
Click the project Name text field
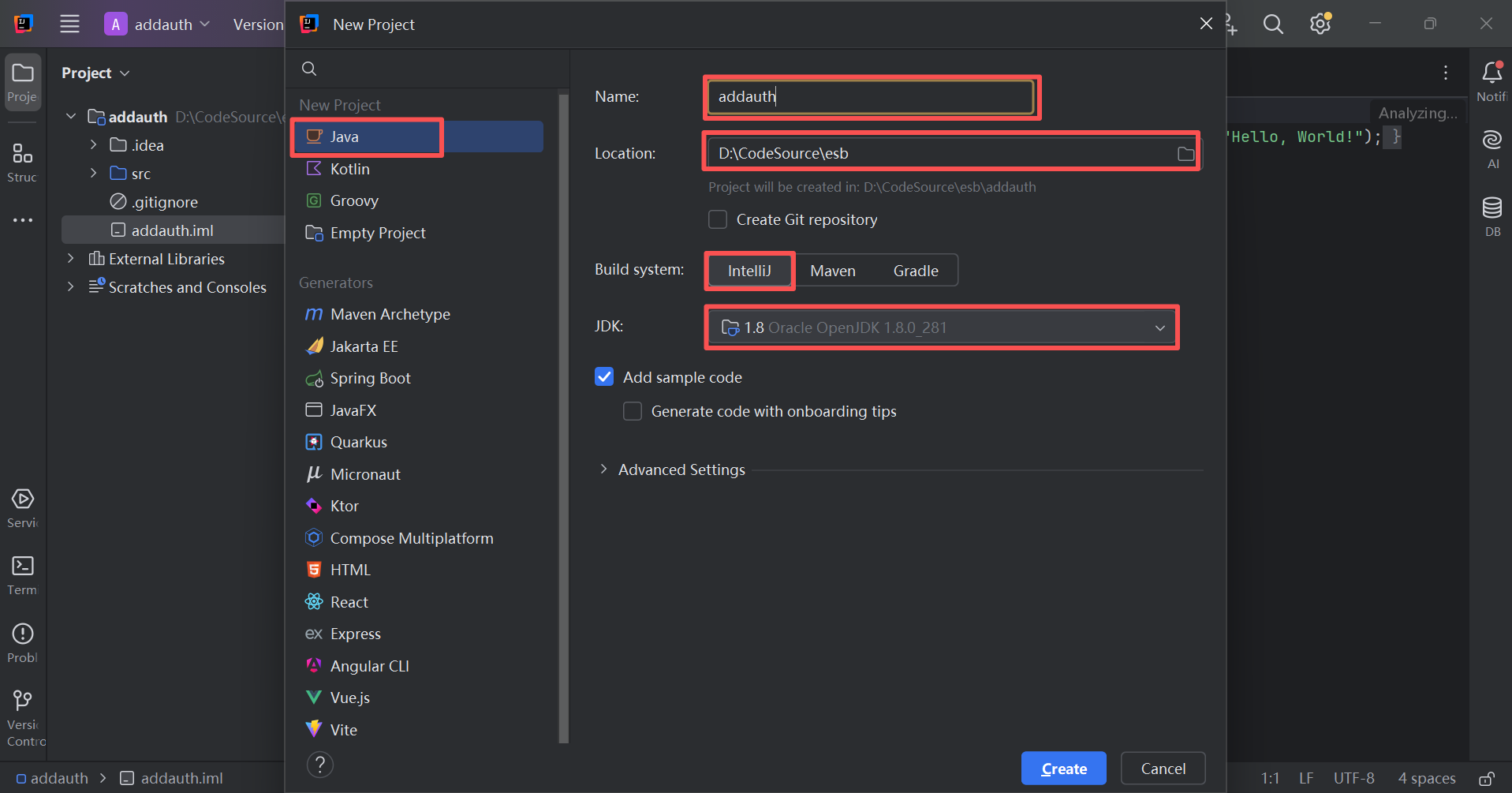tap(870, 97)
